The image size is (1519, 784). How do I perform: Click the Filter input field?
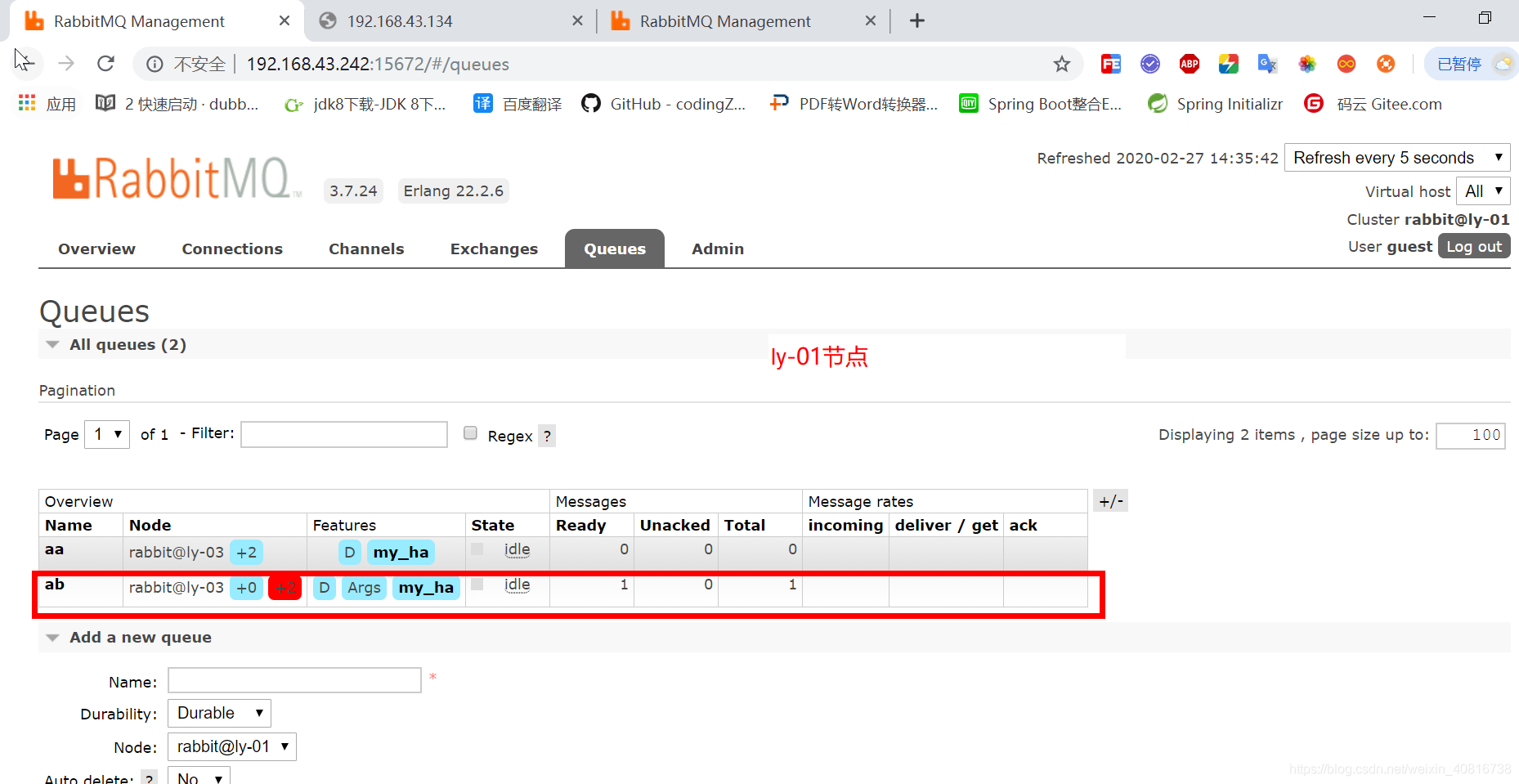(x=344, y=434)
